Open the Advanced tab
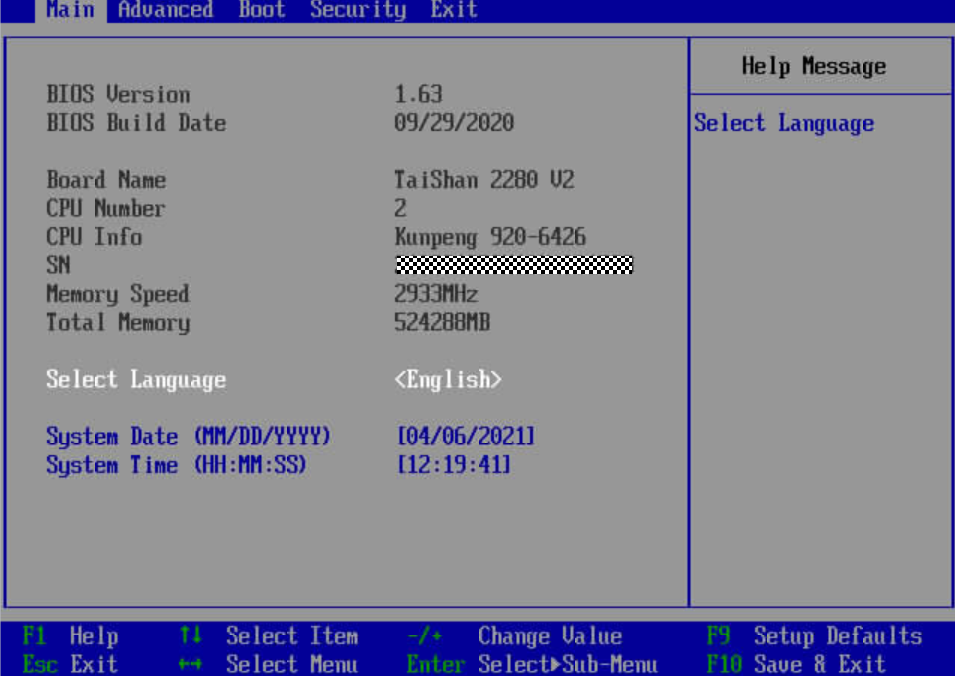The width and height of the screenshot is (955, 676). [x=166, y=10]
